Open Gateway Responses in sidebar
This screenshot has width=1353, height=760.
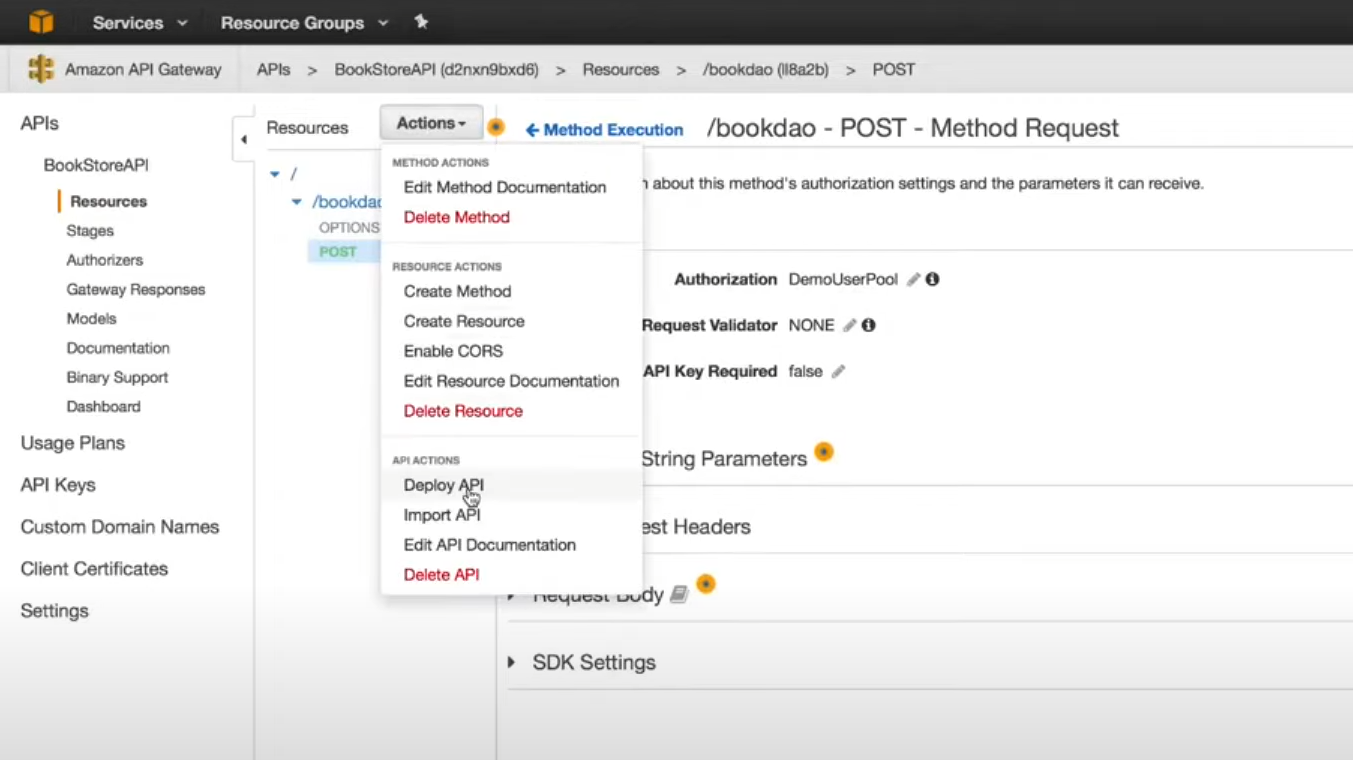pyautogui.click(x=136, y=290)
